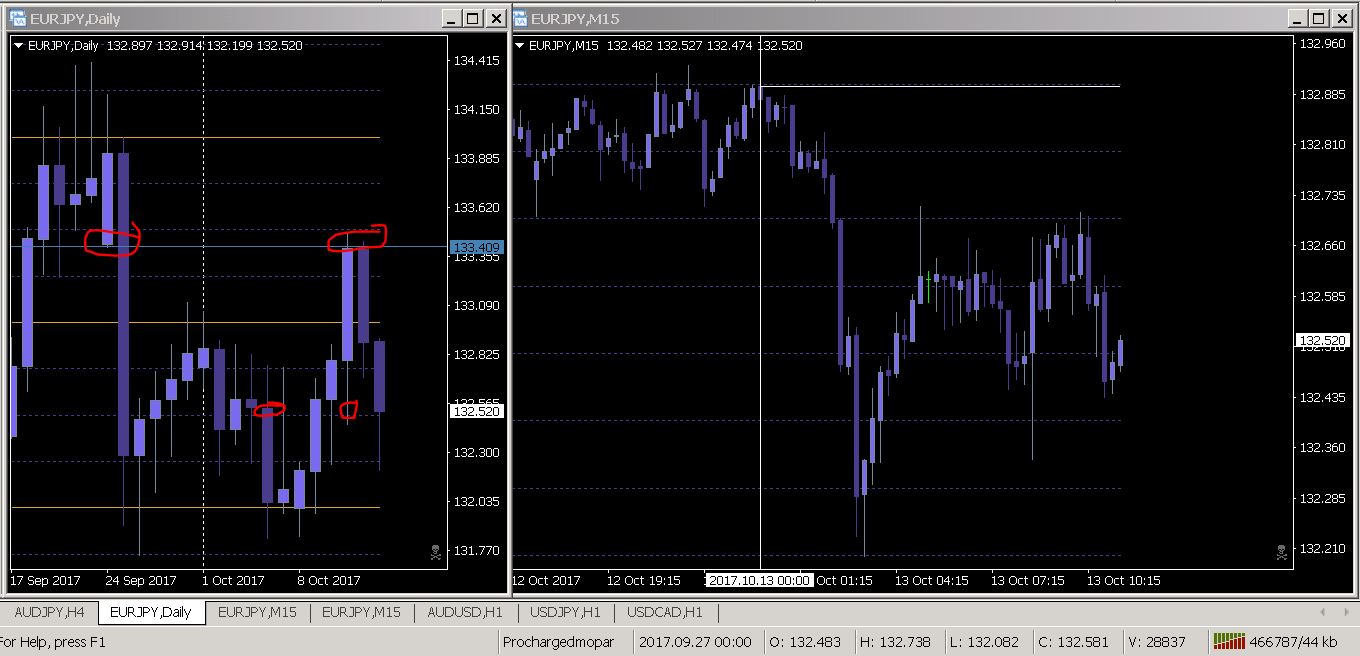Click the C: 132.581 close value
Image resolution: width=1360 pixels, height=656 pixels.
coord(1072,642)
